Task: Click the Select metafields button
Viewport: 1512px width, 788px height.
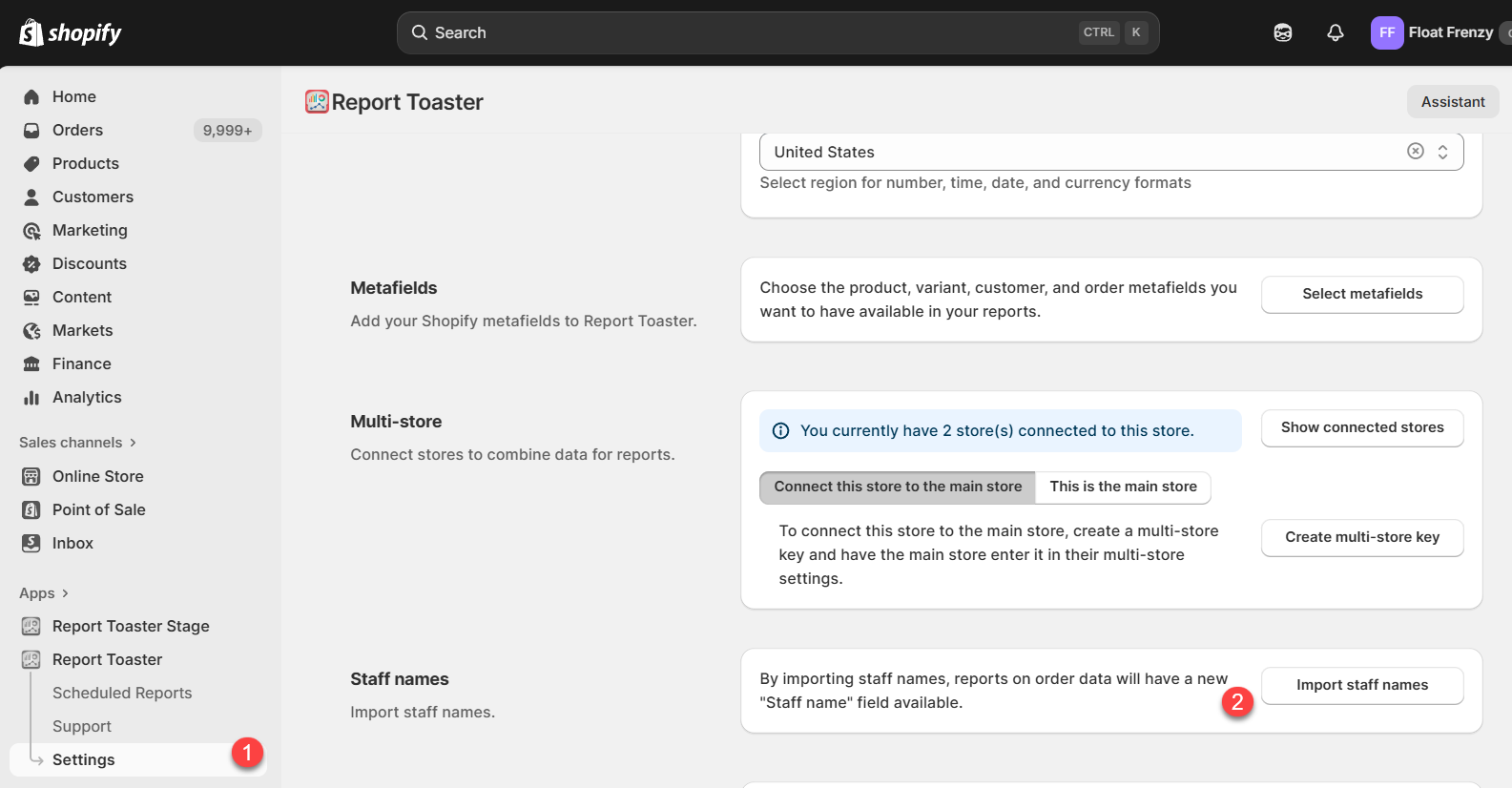Action: (1361, 294)
